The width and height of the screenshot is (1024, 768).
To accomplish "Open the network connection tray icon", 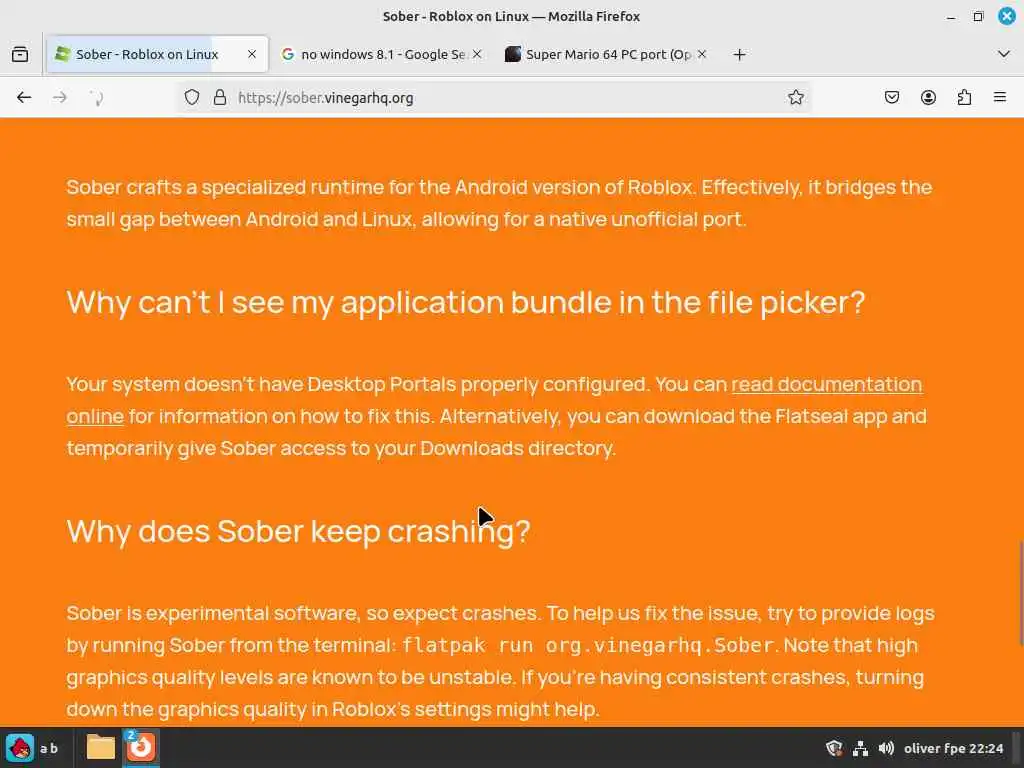I will click(860, 748).
